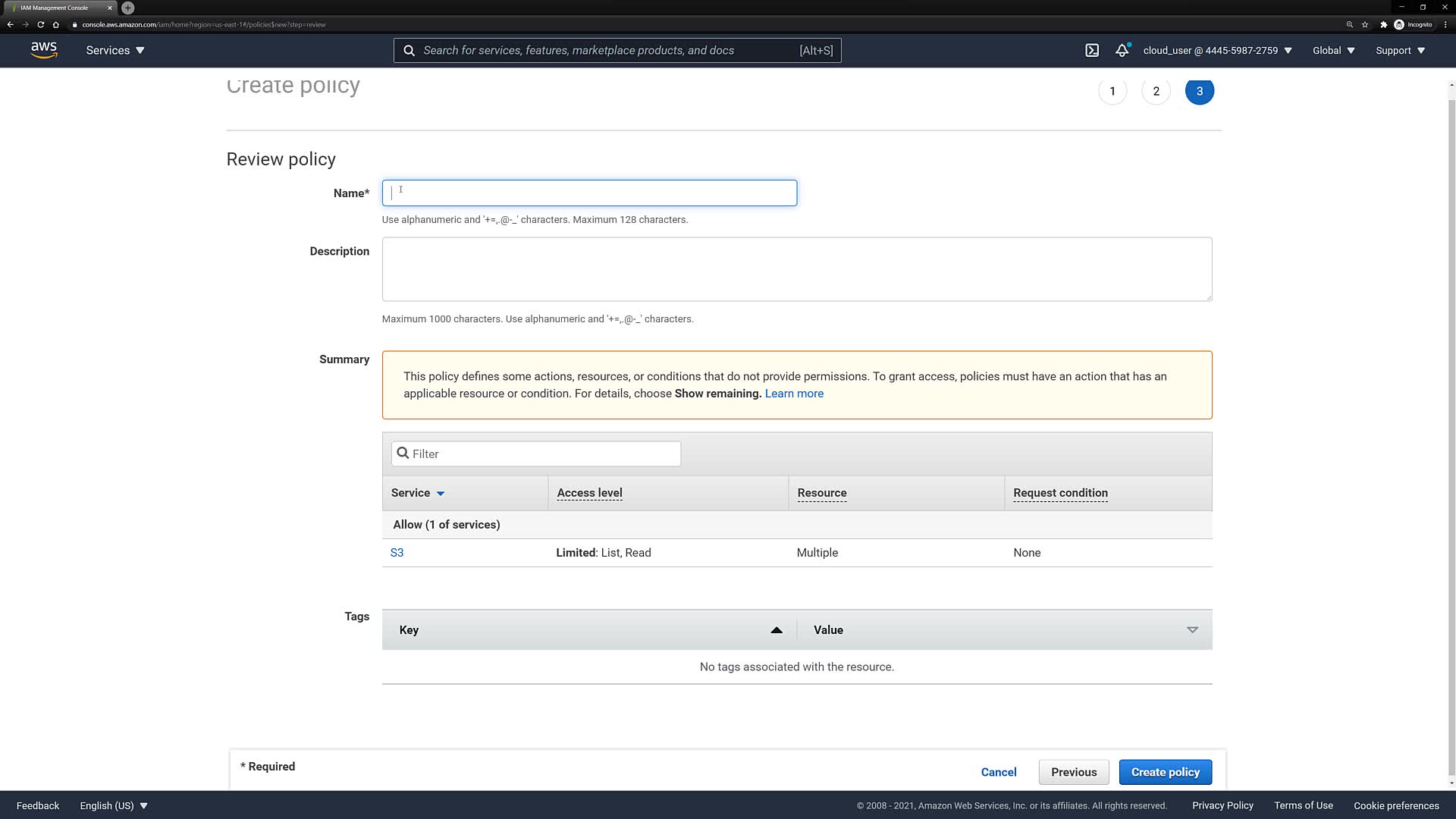Open the notifications bell
Viewport: 1456px width, 819px height.
pyautogui.click(x=1122, y=50)
